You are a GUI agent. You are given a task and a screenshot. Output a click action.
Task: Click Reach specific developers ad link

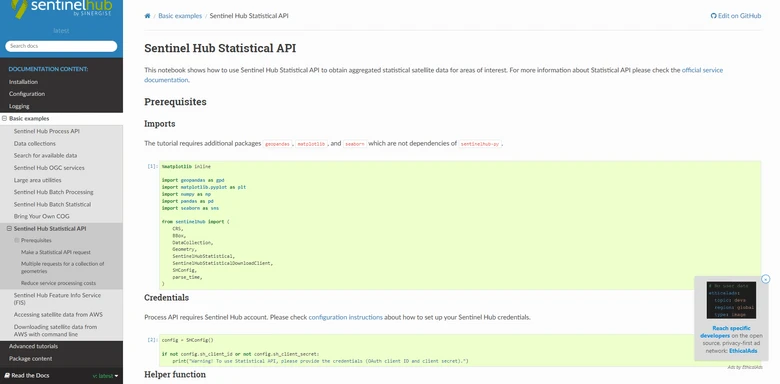726,332
